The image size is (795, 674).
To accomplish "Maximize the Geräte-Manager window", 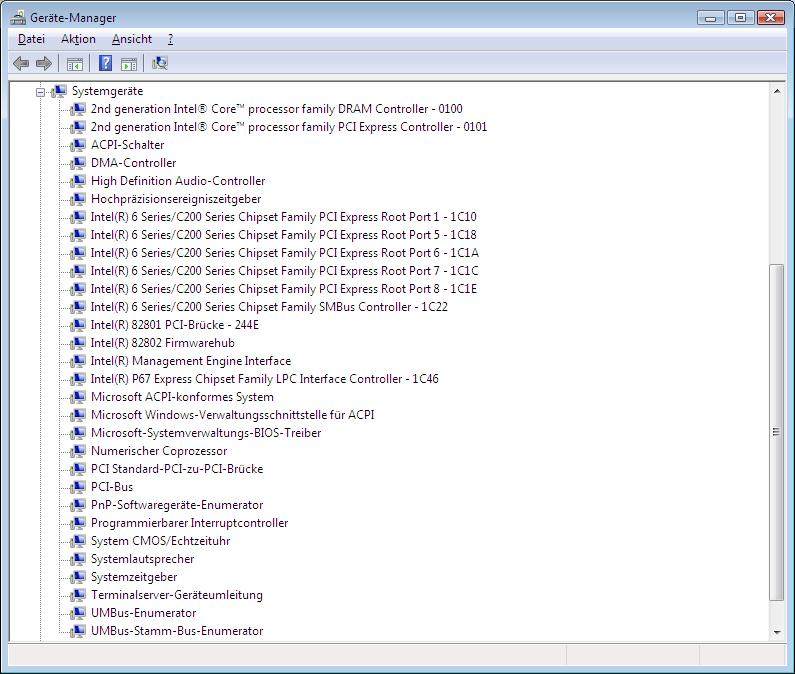I will tap(740, 18).
